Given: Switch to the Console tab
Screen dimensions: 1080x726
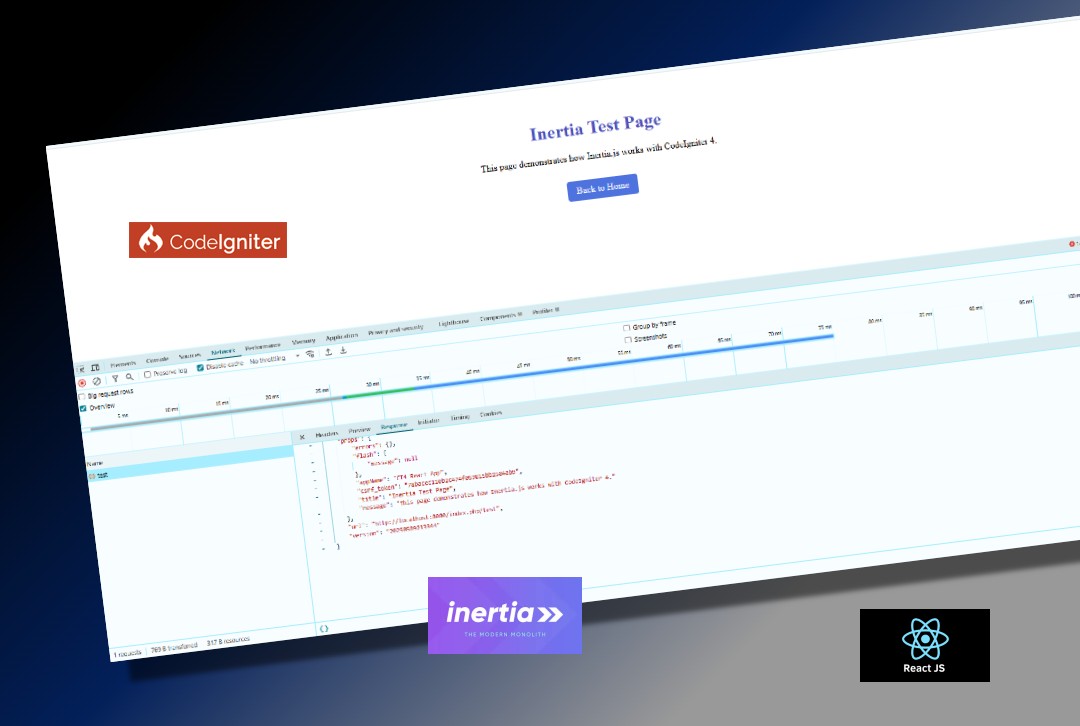Looking at the screenshot, I should (x=157, y=359).
